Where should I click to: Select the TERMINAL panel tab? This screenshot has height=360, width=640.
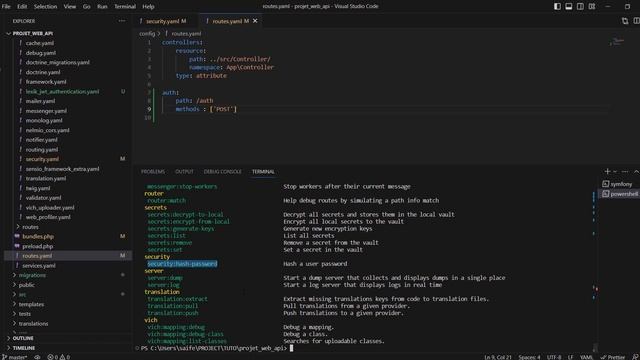click(x=263, y=172)
